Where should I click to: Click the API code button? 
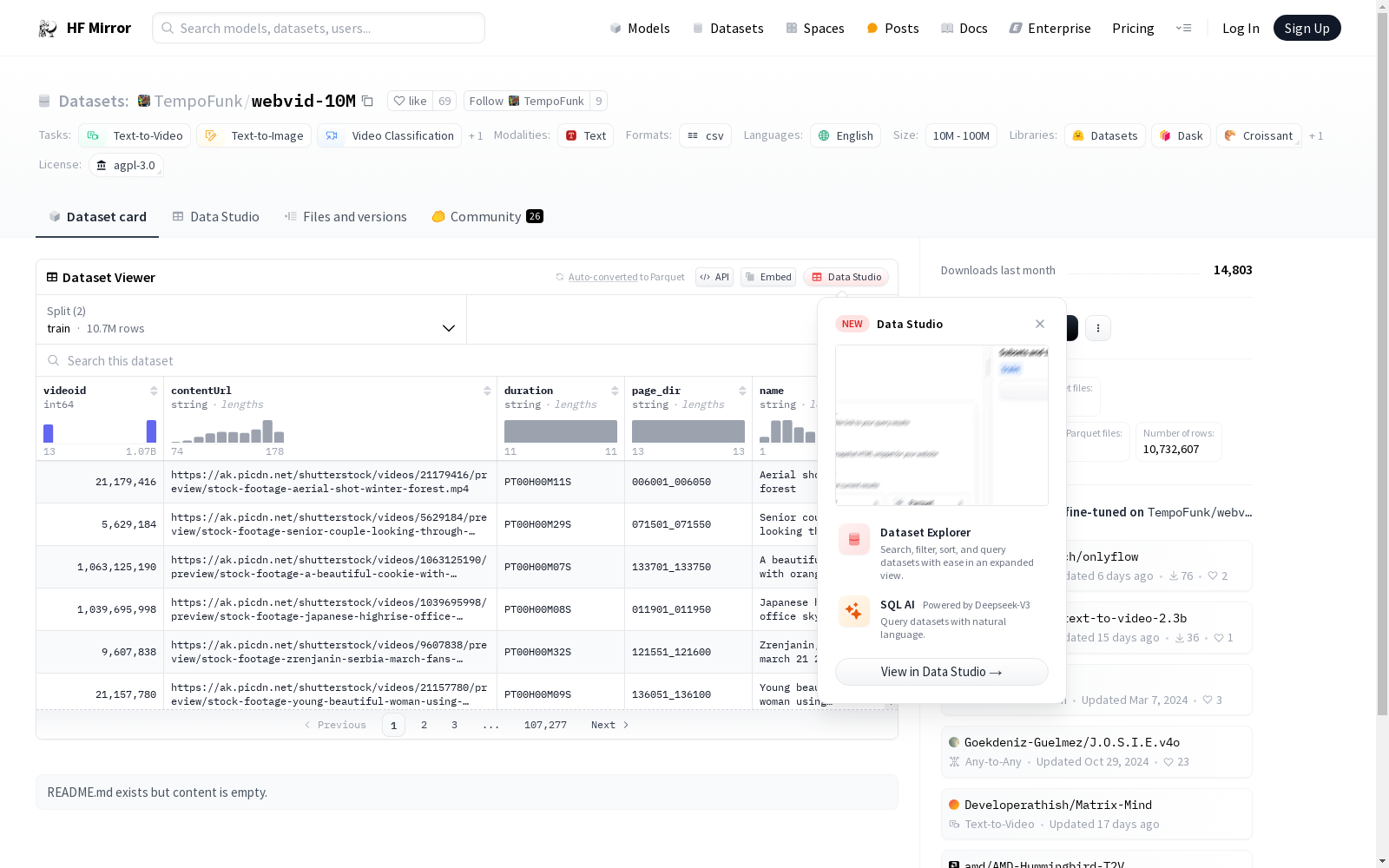714,277
